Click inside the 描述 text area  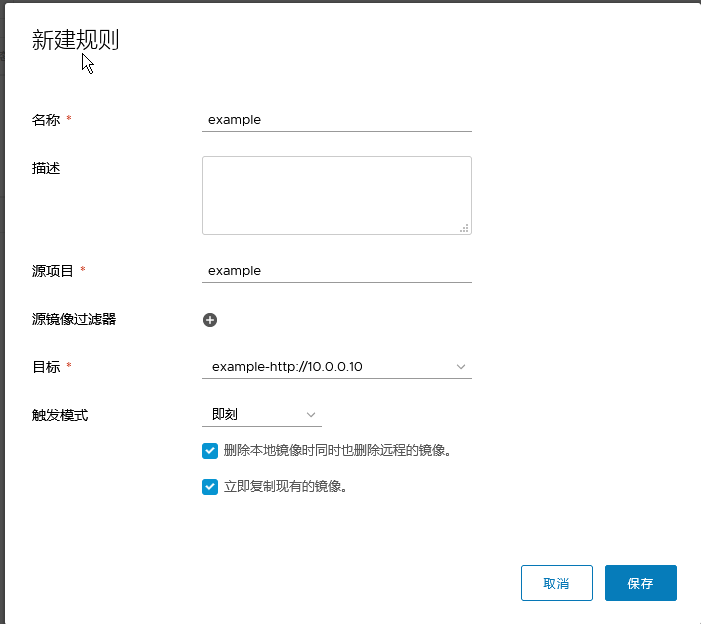[336, 195]
